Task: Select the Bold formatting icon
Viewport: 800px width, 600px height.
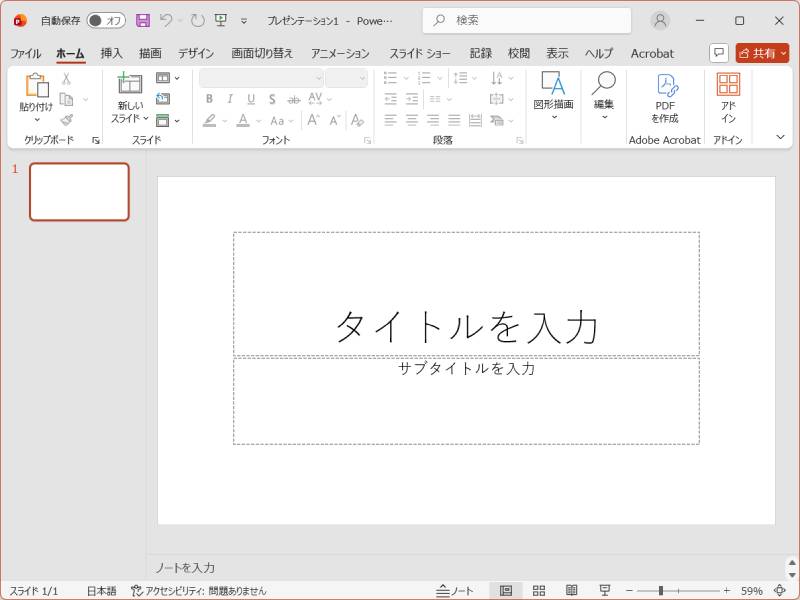Action: coord(209,99)
